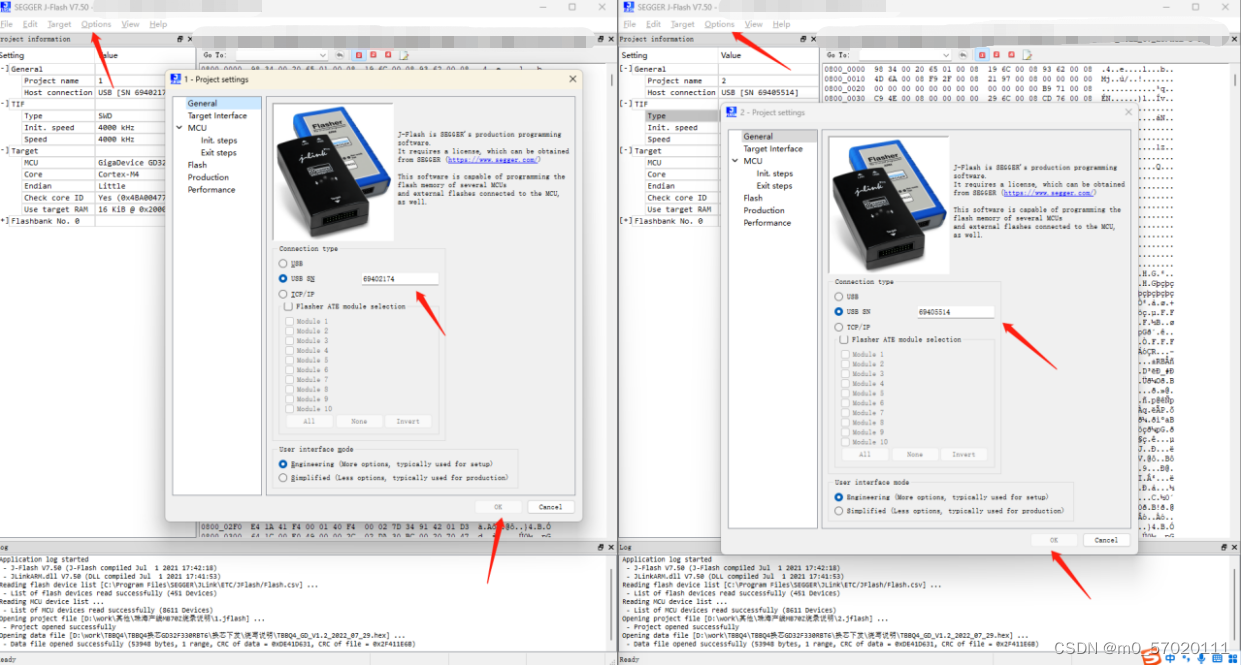The height and width of the screenshot is (666, 1245).
Task: Enable Flasher ATE module selection in dialog 1
Action: coord(289,307)
